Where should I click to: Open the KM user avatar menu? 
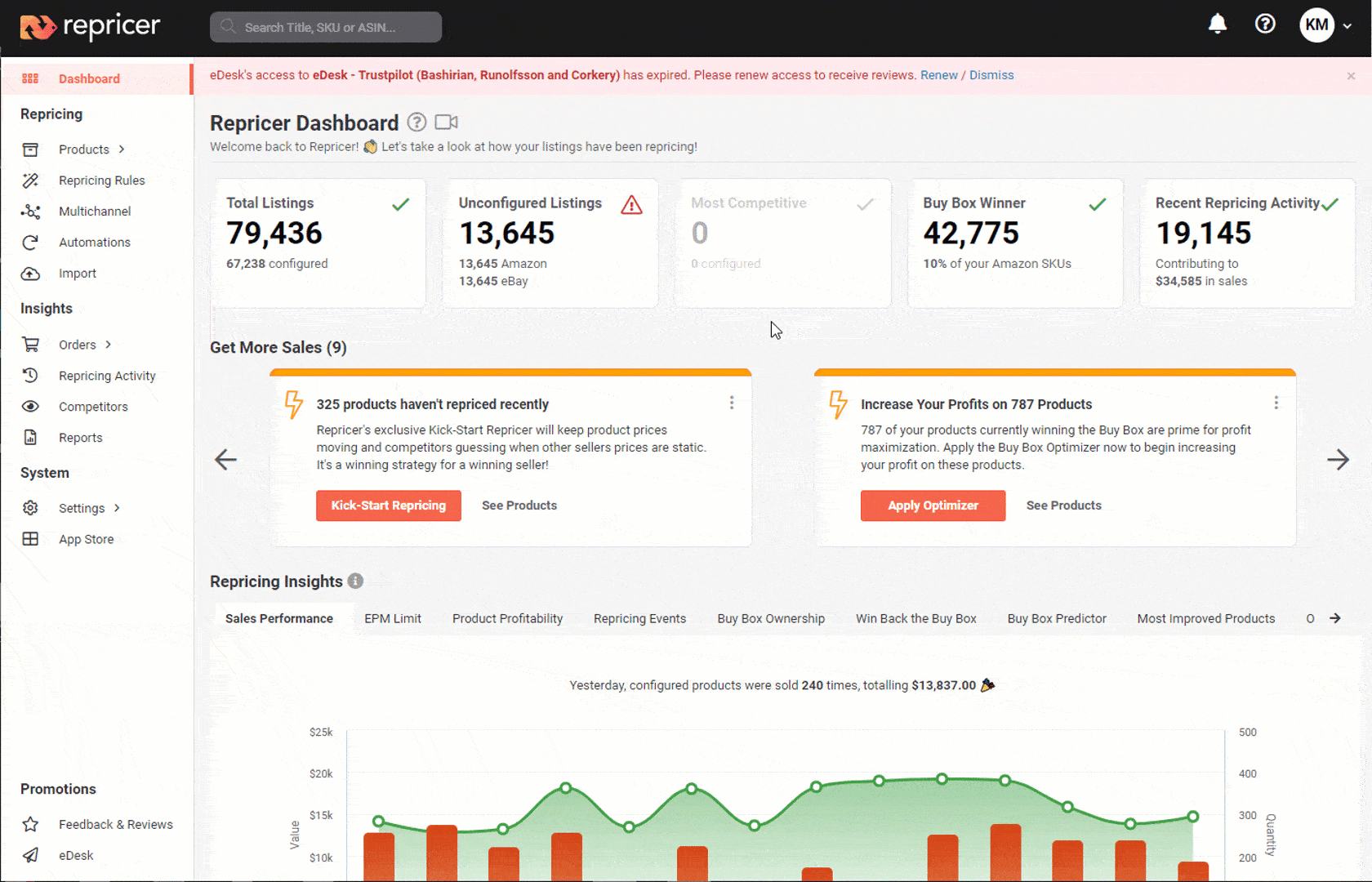click(x=1316, y=25)
